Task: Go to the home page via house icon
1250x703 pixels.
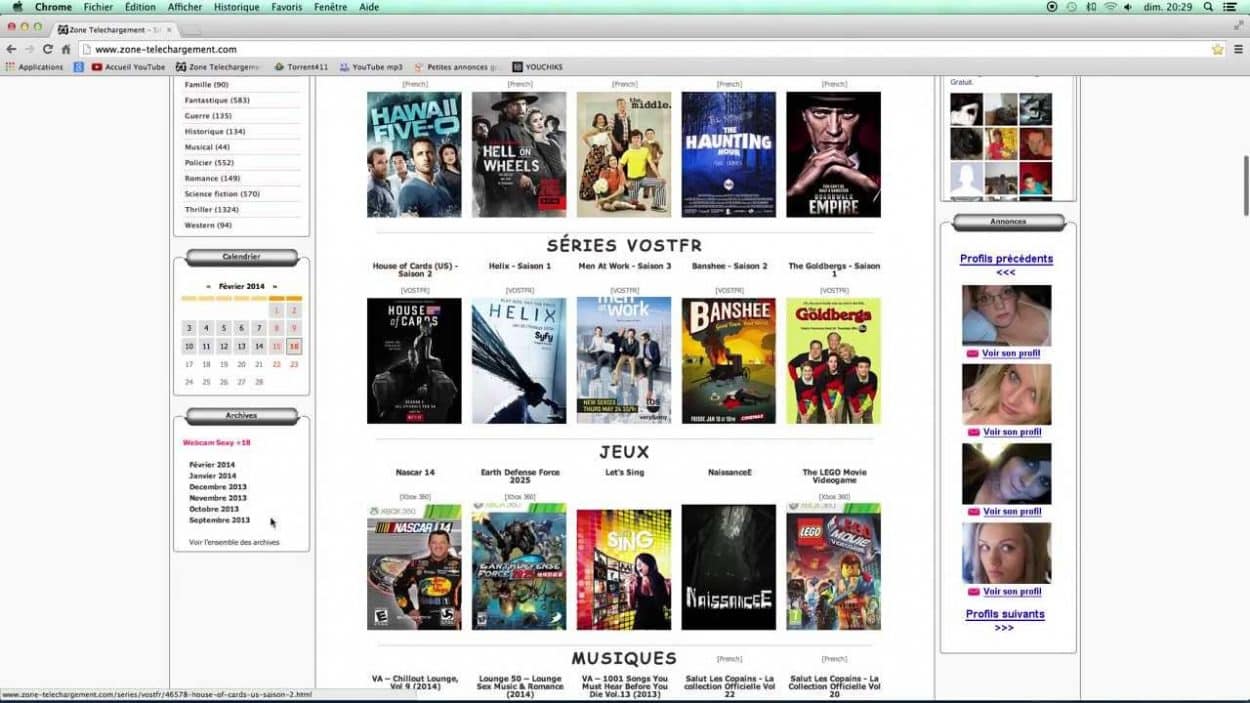Action: (66, 49)
